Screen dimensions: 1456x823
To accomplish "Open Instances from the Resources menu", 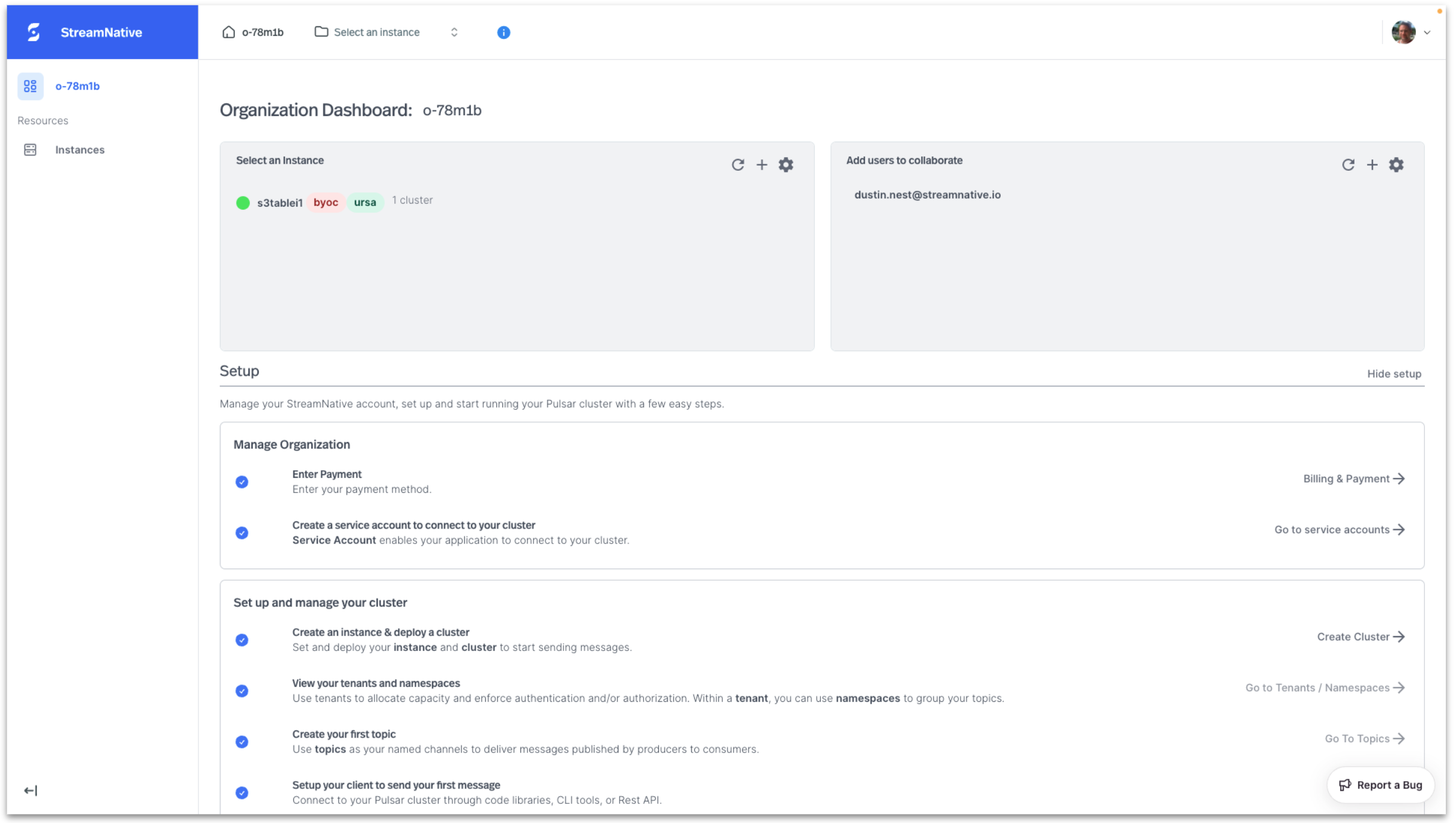I will [80, 149].
